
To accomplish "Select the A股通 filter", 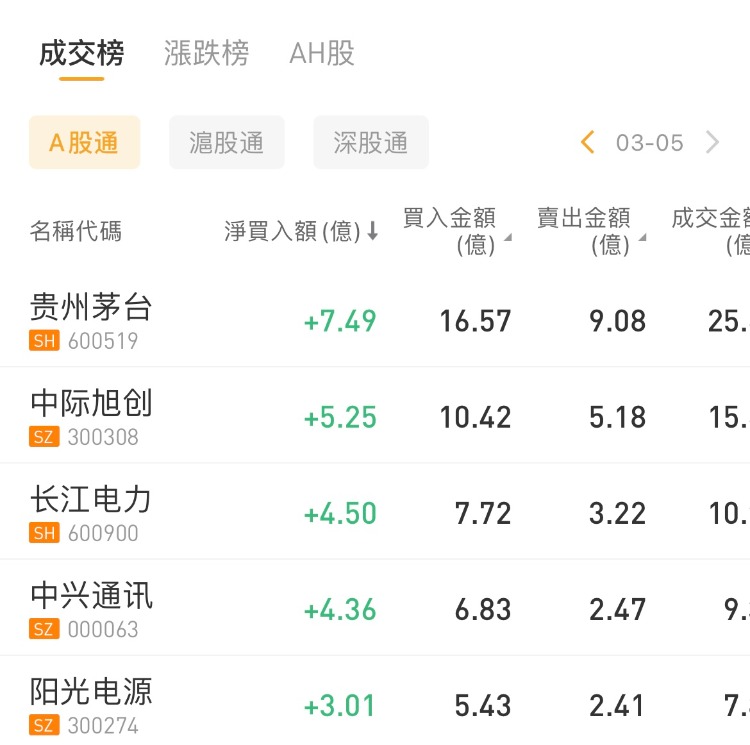I will [84, 143].
